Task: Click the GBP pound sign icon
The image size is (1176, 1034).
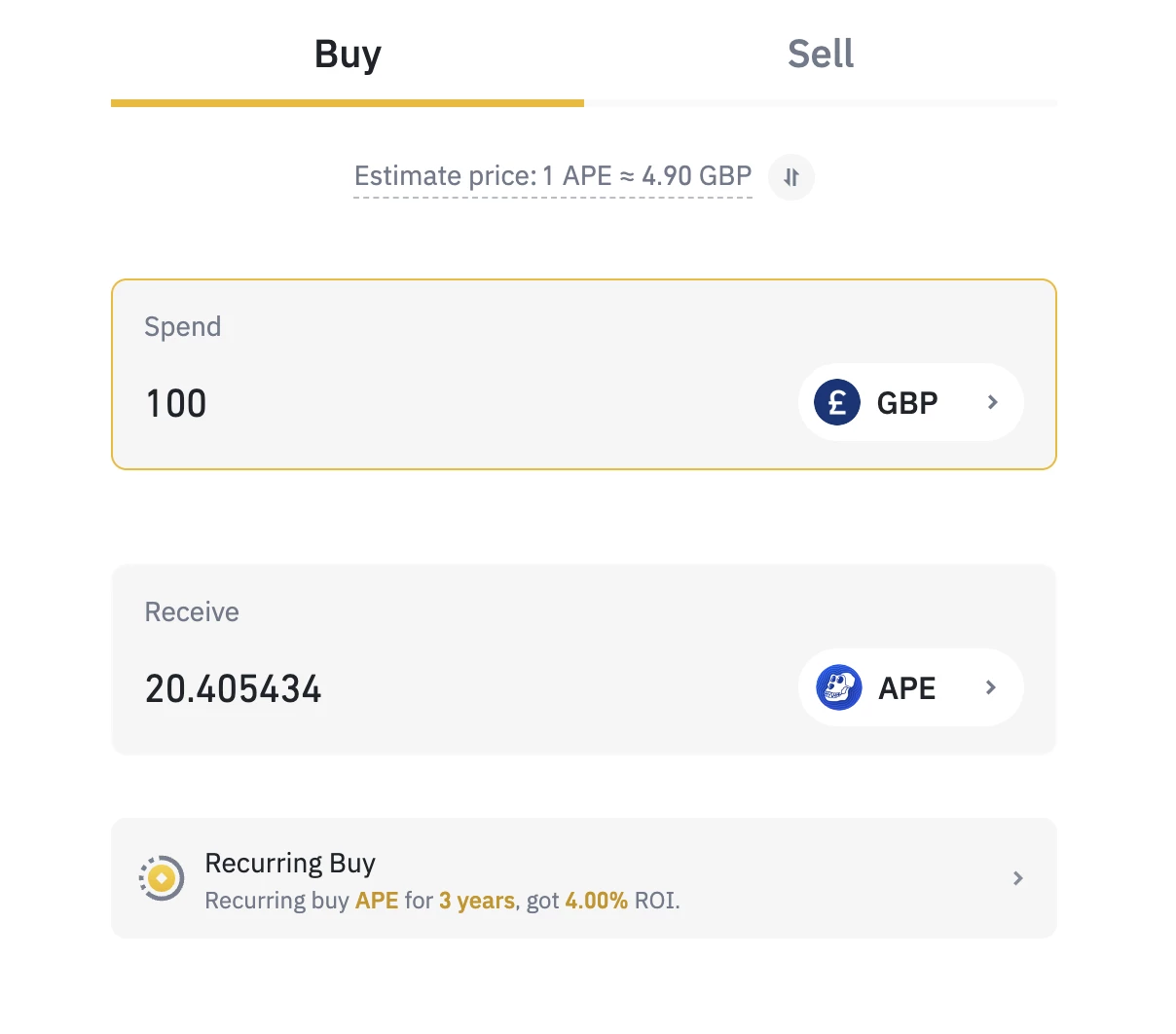Action: coord(837,402)
